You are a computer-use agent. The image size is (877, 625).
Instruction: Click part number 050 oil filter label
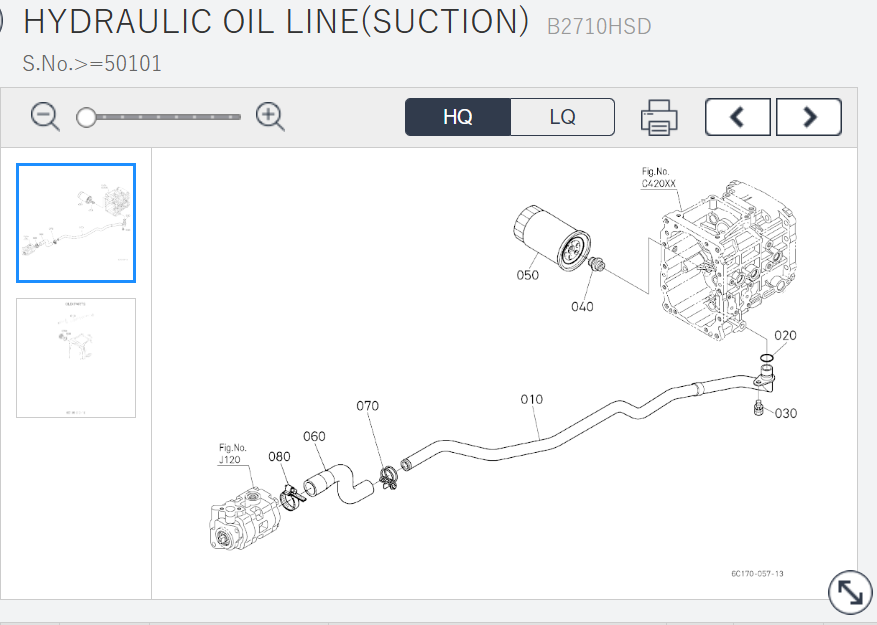(x=527, y=275)
